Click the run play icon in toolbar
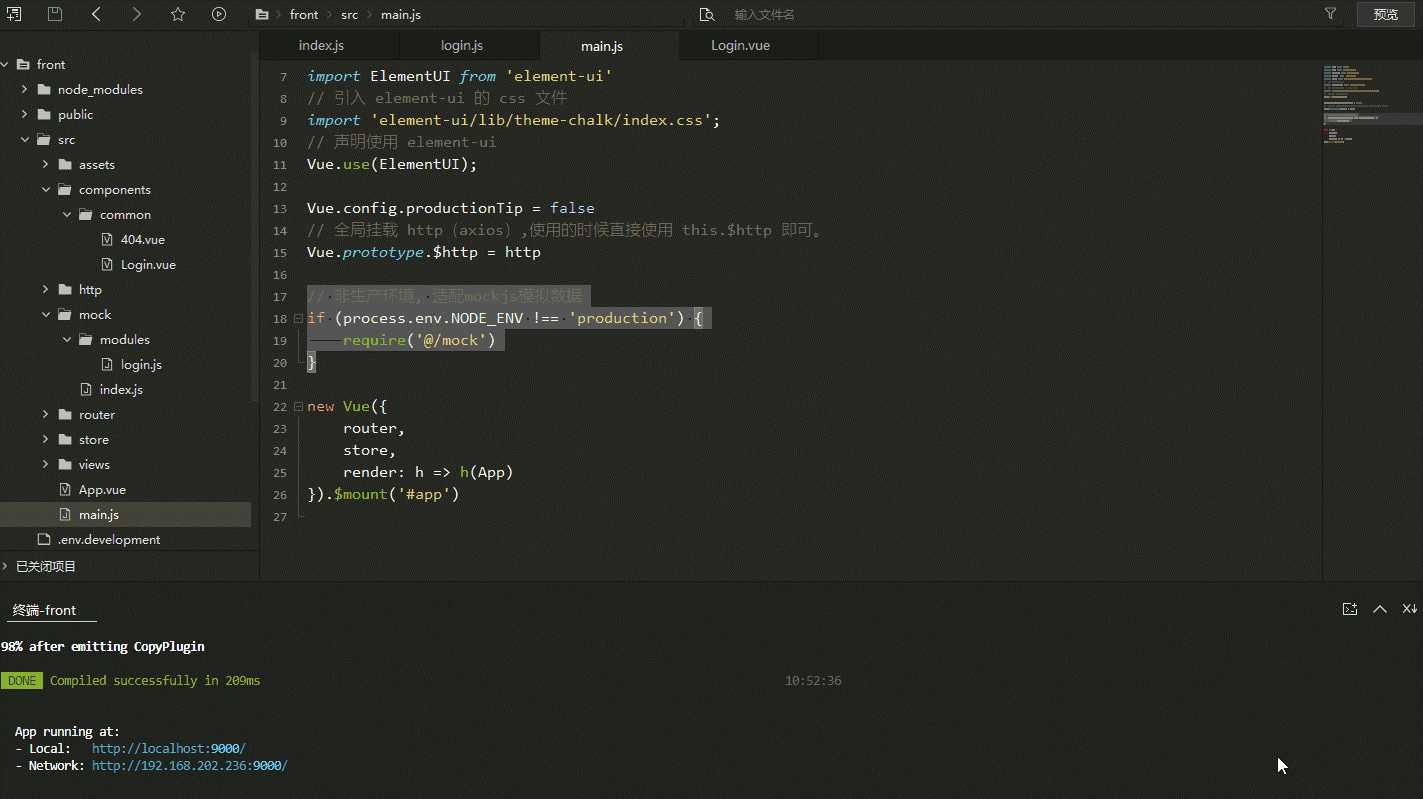Viewport: 1423px width, 799px height. tap(219, 14)
